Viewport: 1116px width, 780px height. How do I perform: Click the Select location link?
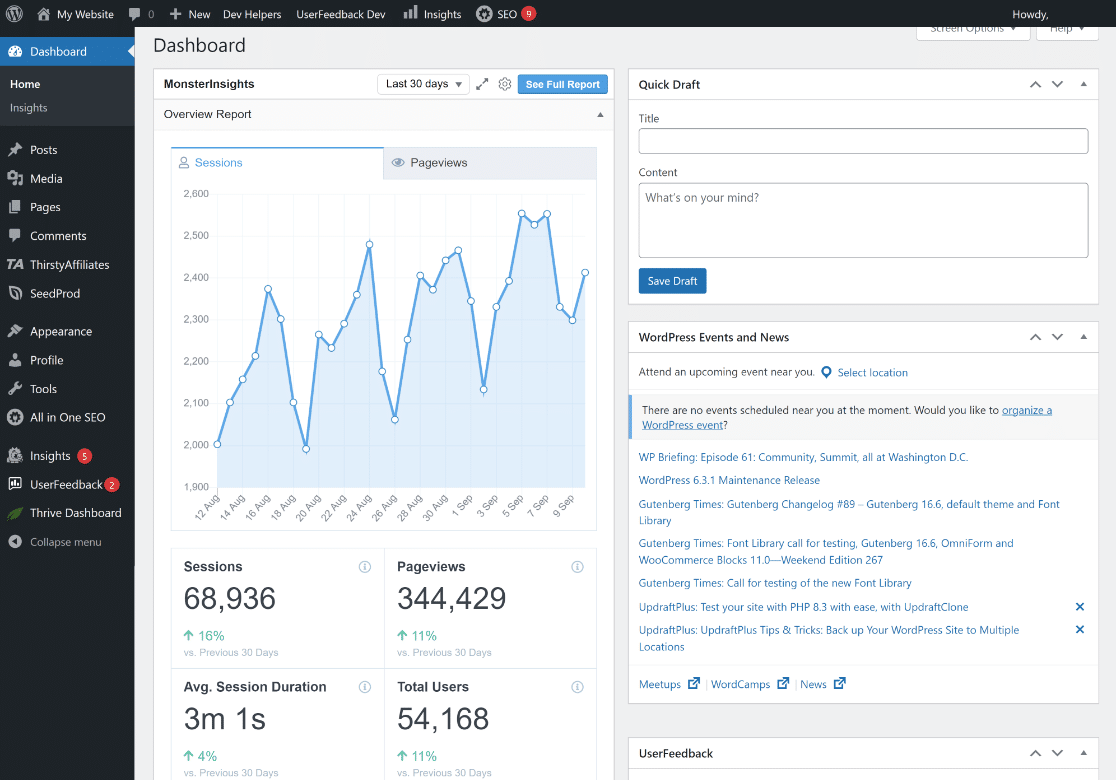tap(873, 372)
